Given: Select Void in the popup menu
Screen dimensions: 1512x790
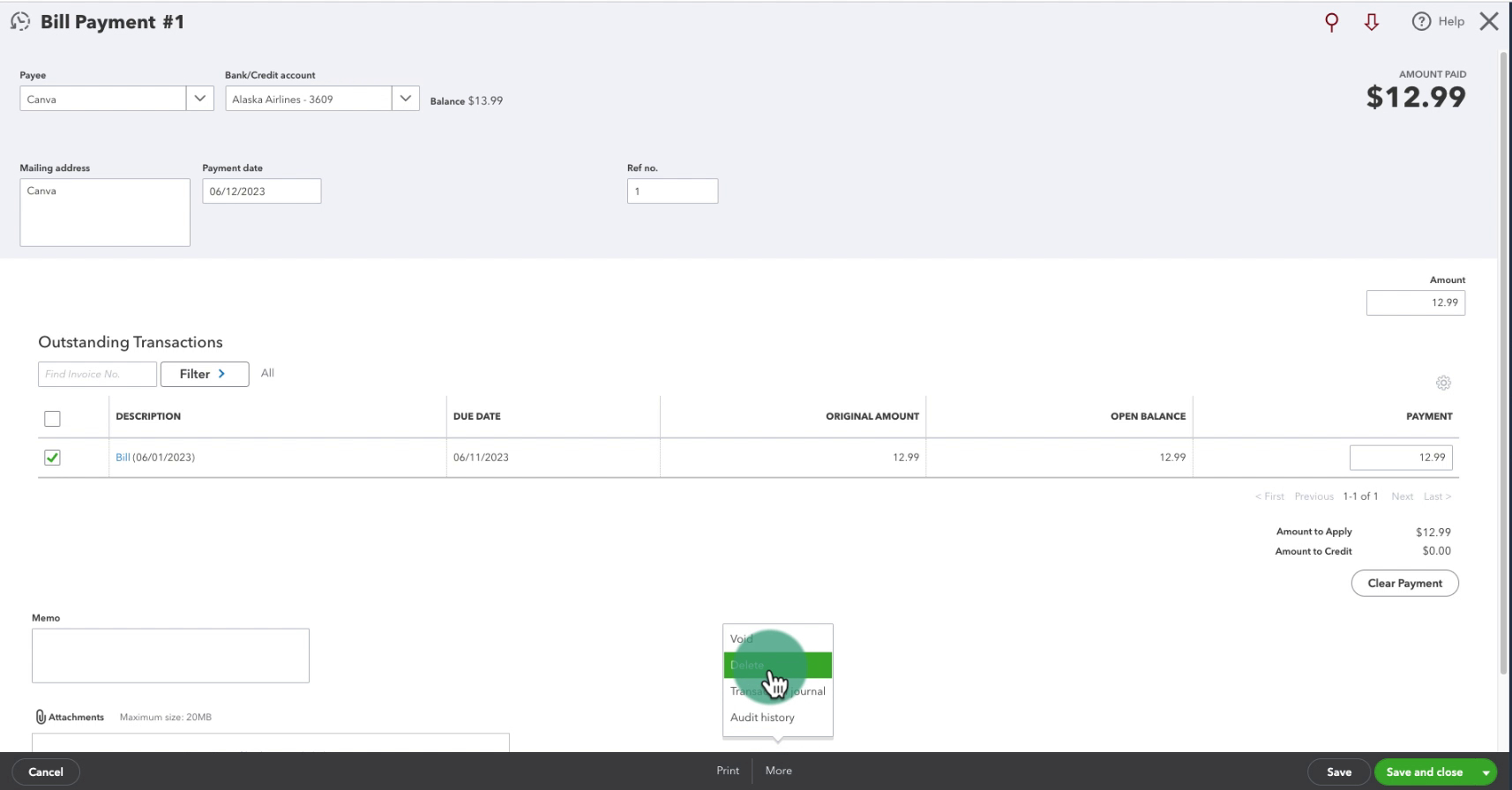Looking at the screenshot, I should pos(741,638).
